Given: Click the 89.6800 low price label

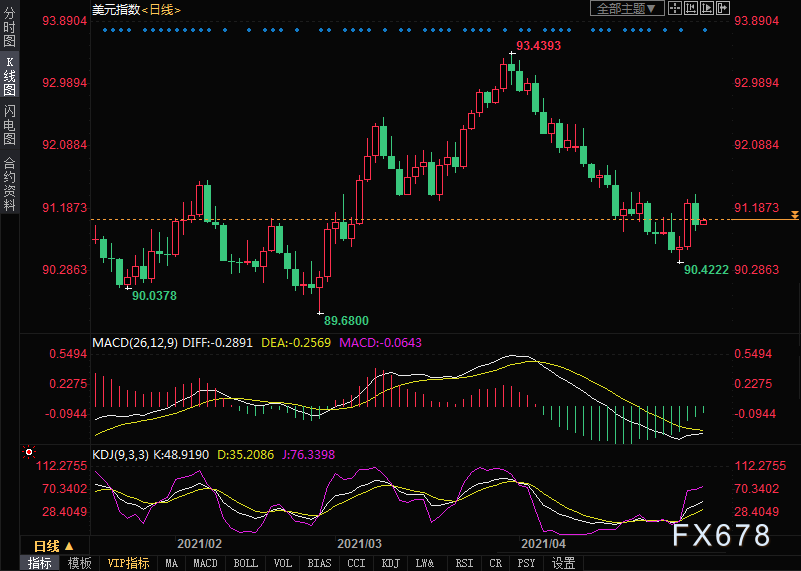Looking at the screenshot, I should tap(346, 321).
